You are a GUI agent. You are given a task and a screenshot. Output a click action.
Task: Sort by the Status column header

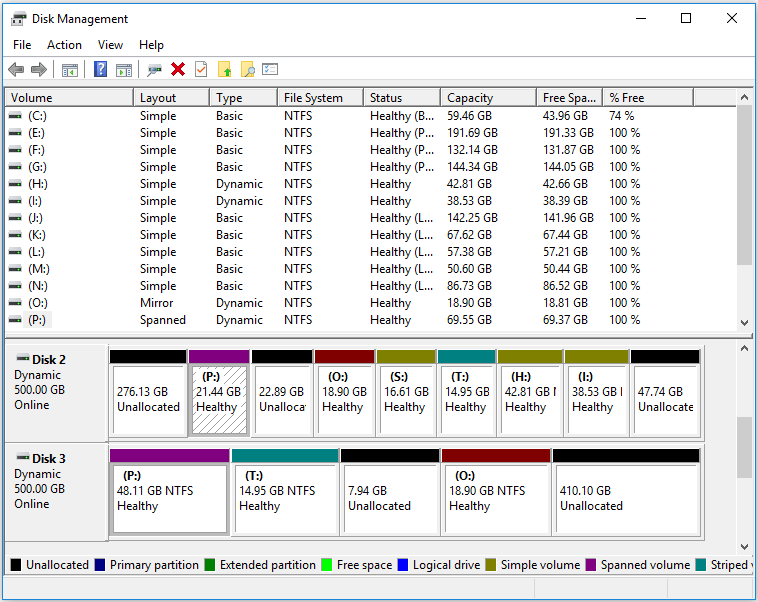[x=402, y=98]
